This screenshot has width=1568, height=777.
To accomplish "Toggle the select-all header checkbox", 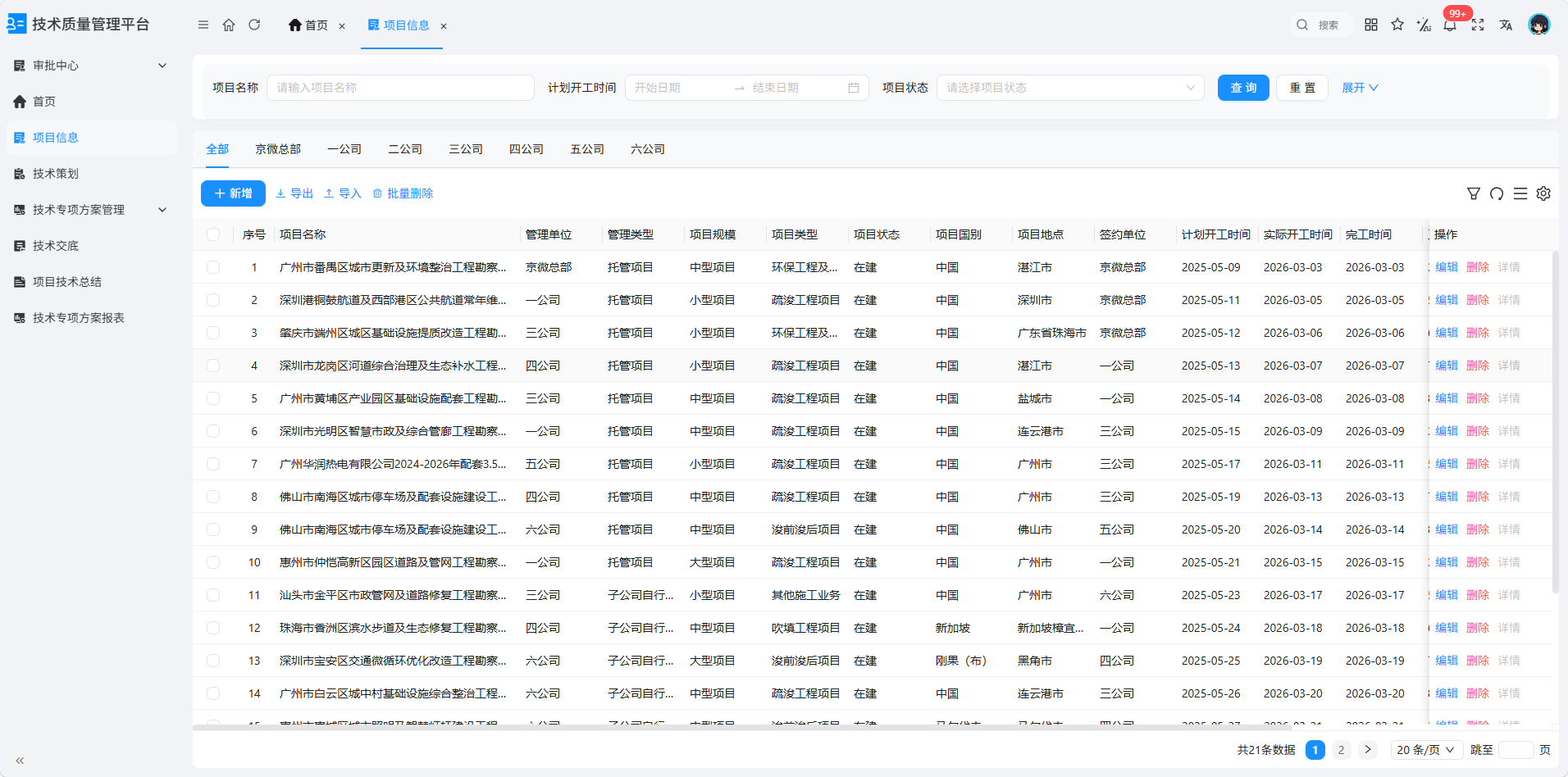I will [x=213, y=234].
